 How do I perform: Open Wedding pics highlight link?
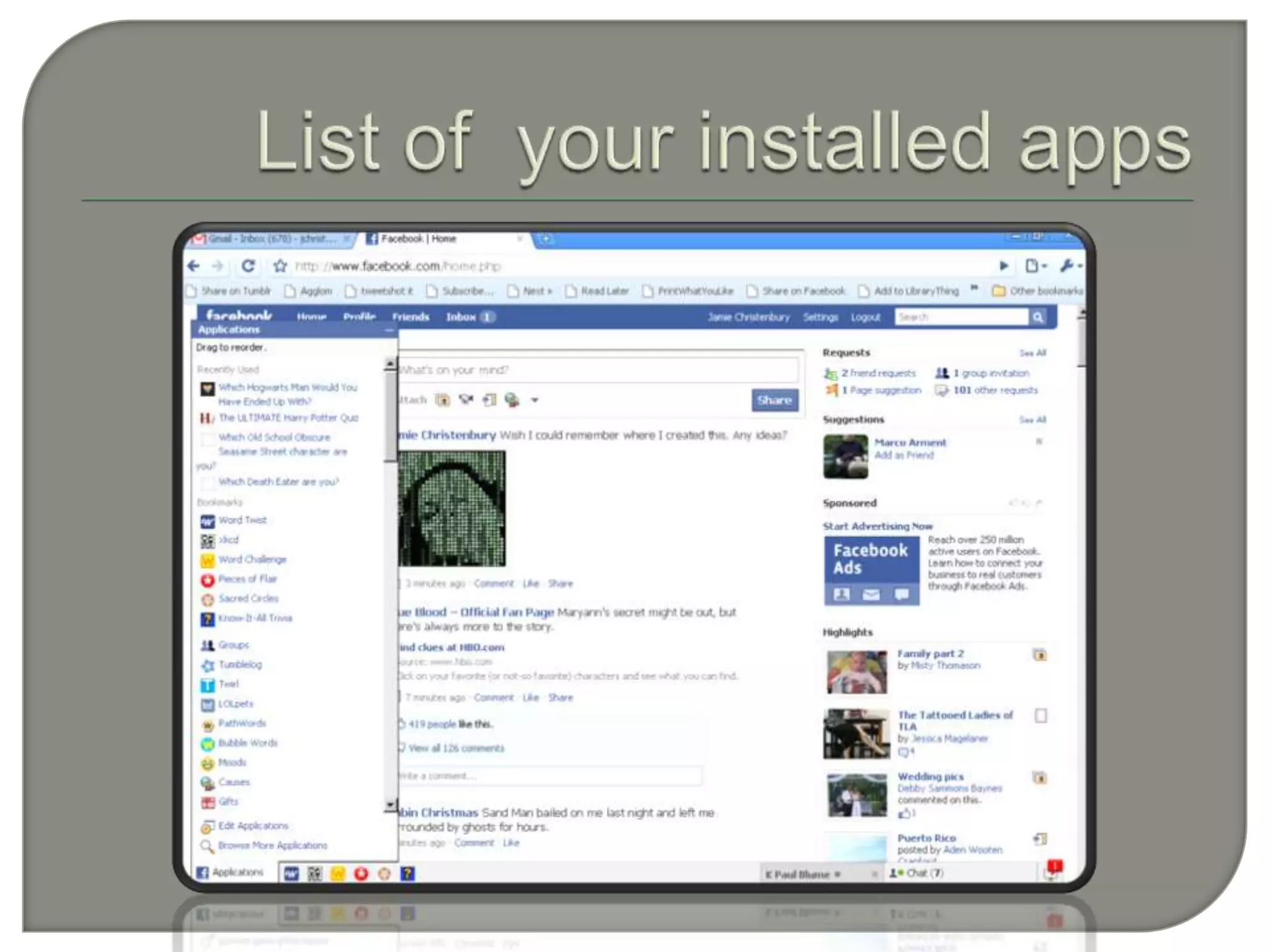[931, 777]
